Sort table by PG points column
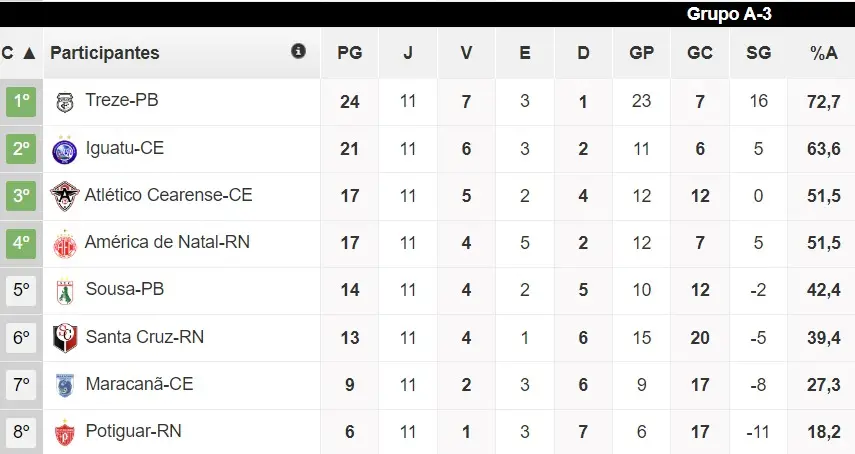855x454 pixels. (x=349, y=53)
